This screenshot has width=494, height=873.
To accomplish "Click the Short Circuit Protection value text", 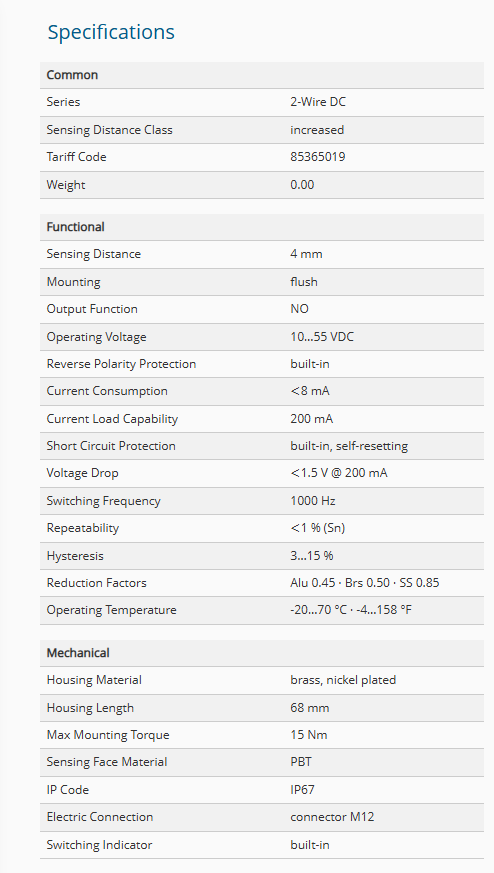I will pyautogui.click(x=349, y=446).
